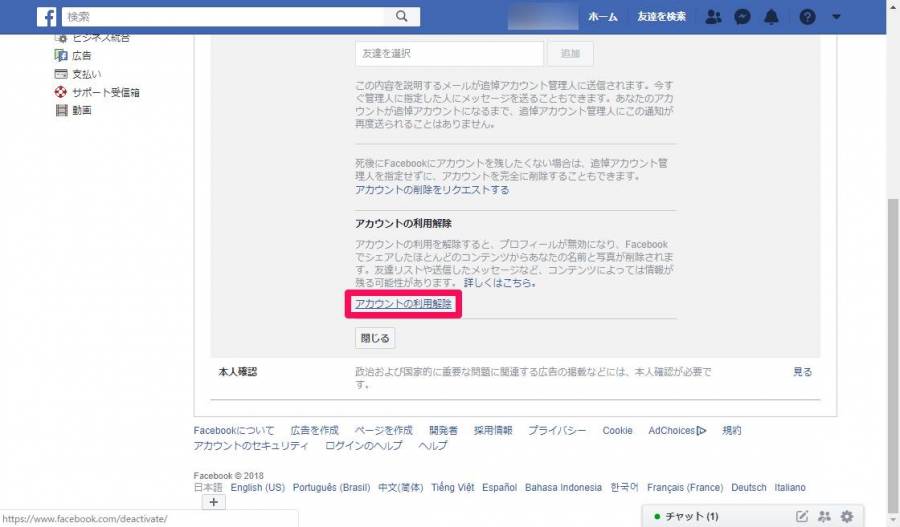Screen dimensions: 900x527
Task: Click the アカウントの利用解除 link
Action: [x=403, y=304]
